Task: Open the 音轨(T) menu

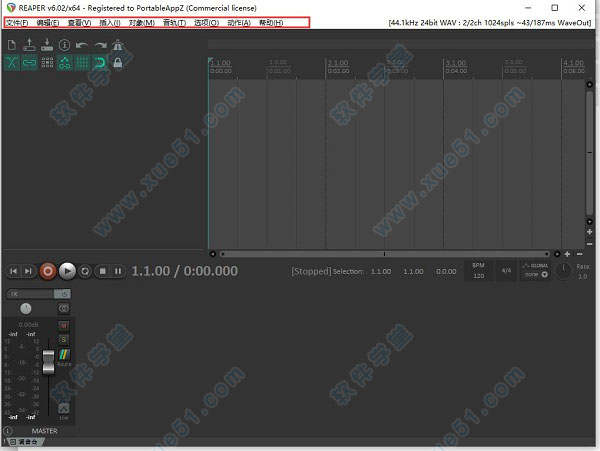Action: click(174, 23)
